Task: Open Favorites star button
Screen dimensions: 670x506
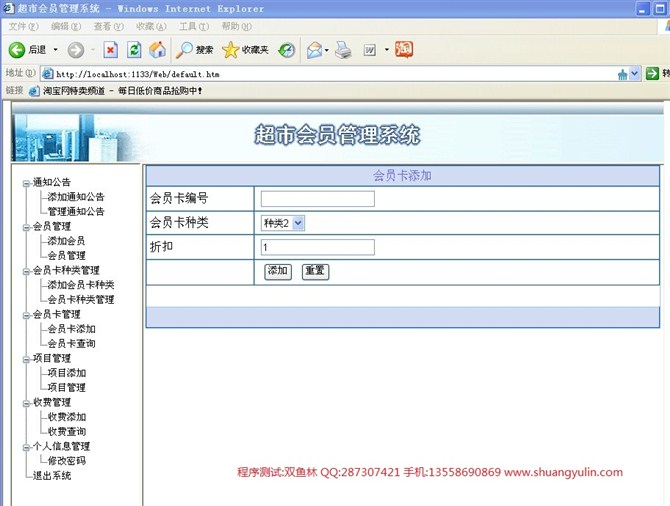Action: (x=245, y=50)
